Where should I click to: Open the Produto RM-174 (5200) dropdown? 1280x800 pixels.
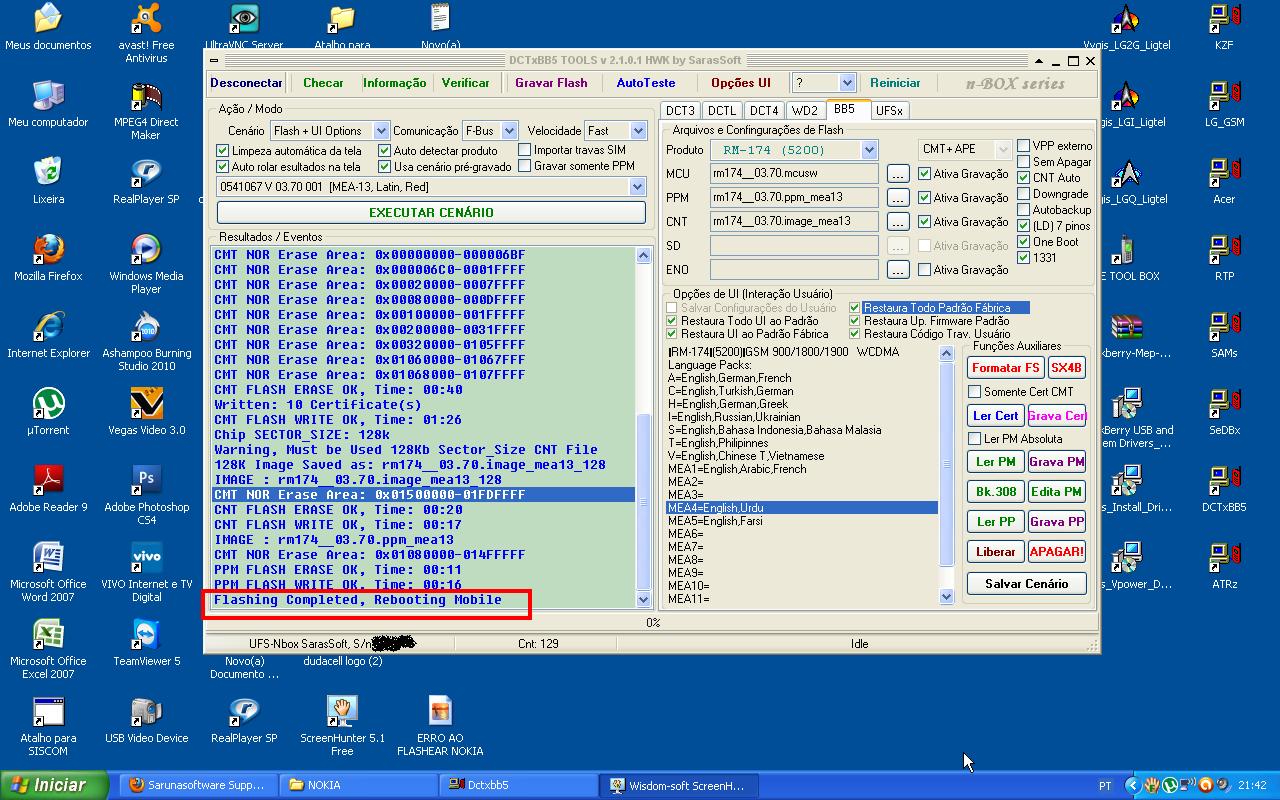869,150
